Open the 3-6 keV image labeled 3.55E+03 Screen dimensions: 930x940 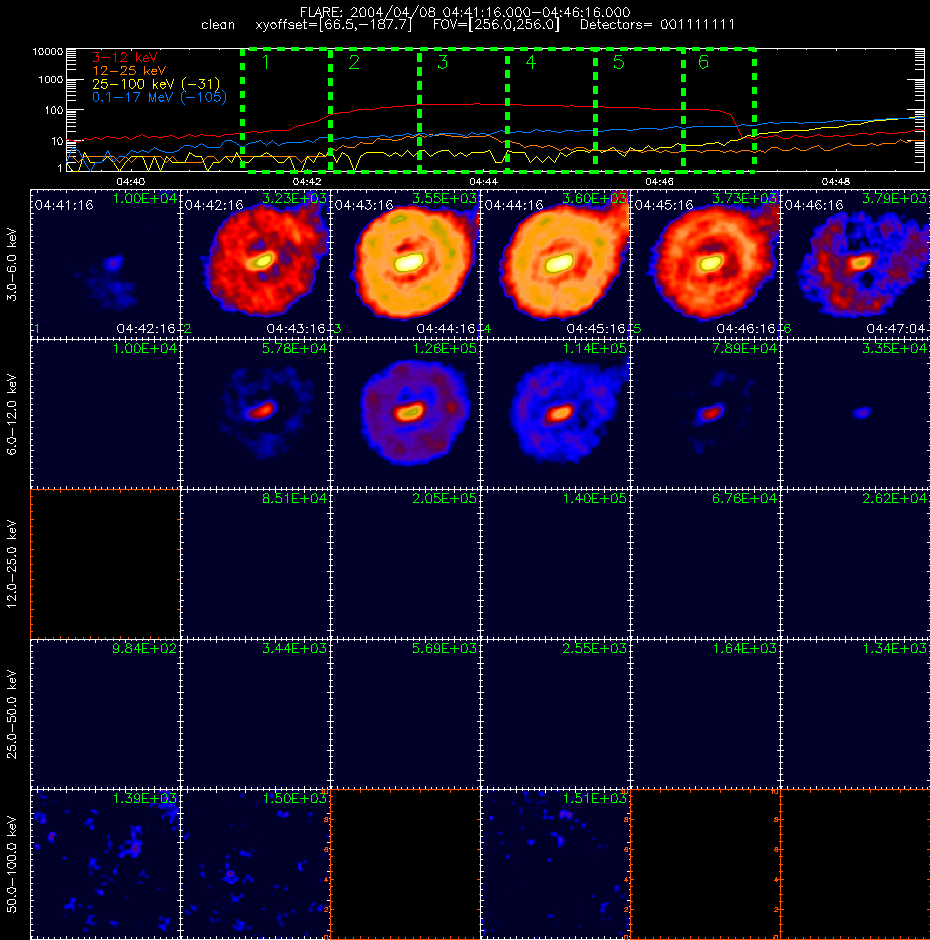coord(405,264)
